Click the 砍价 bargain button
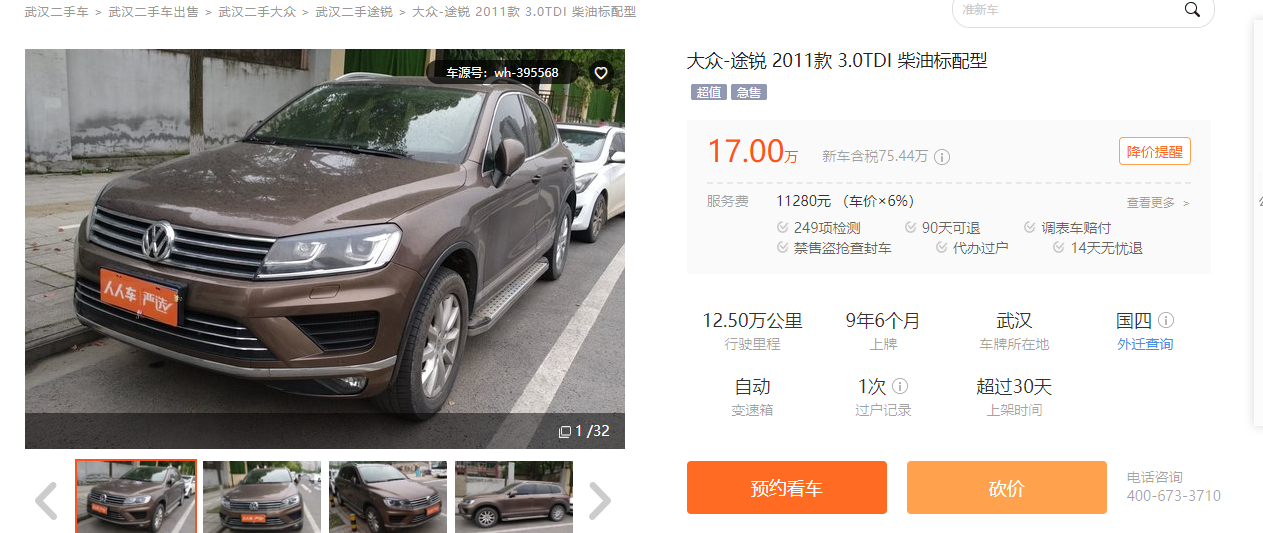 (1007, 488)
